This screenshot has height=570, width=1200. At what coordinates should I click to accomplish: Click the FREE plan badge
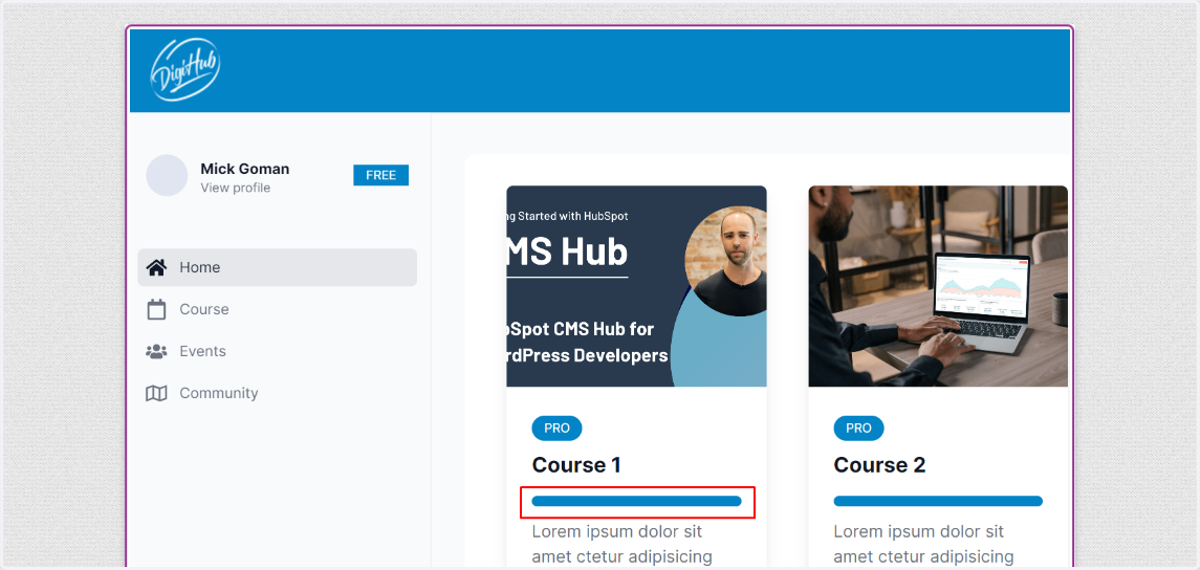[x=381, y=175]
